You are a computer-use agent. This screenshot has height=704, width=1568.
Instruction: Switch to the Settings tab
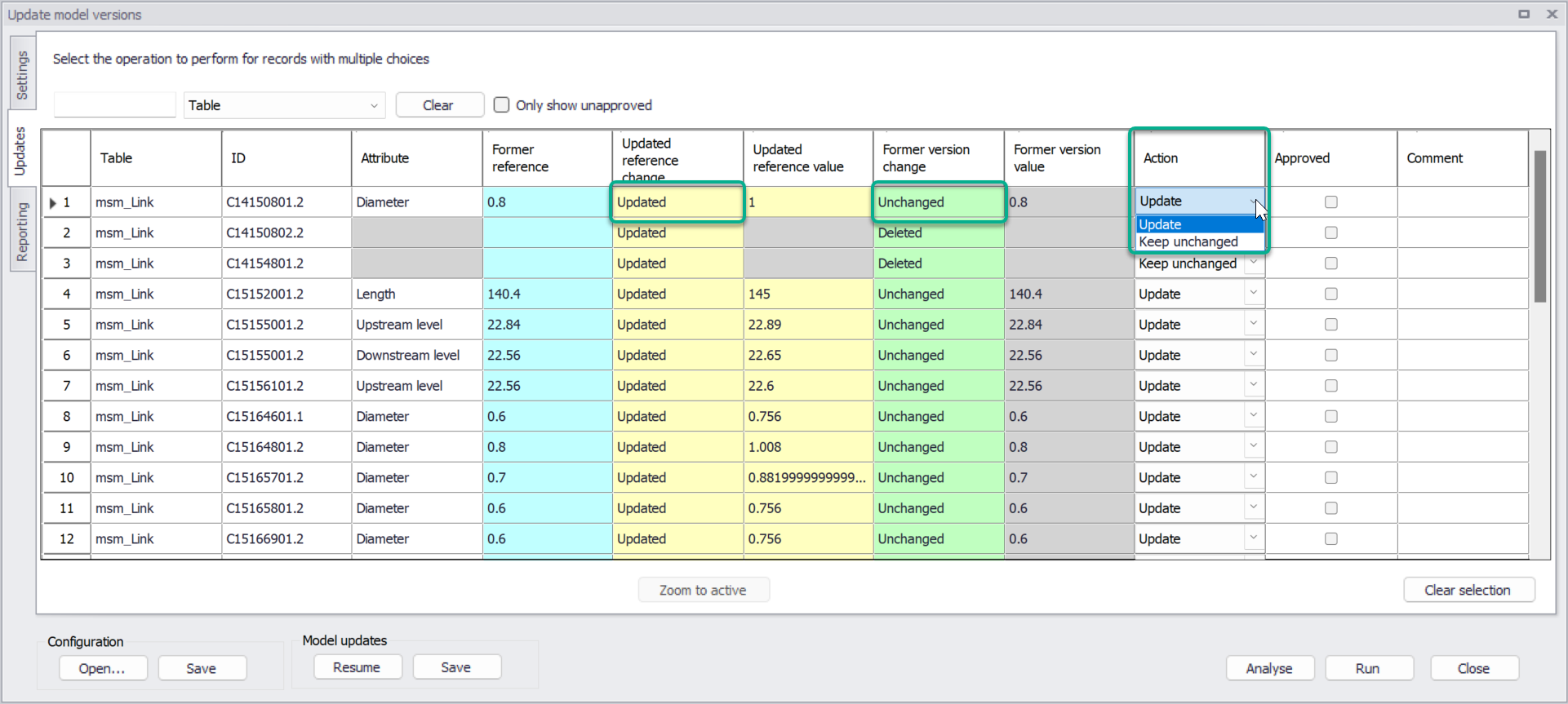click(x=22, y=74)
